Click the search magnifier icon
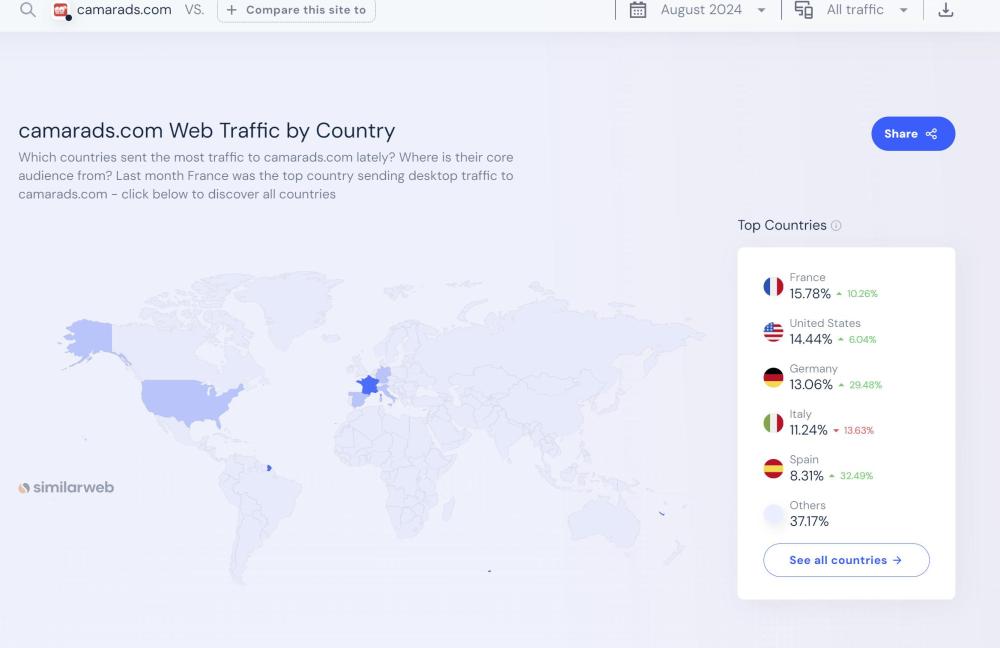 pos(28,10)
